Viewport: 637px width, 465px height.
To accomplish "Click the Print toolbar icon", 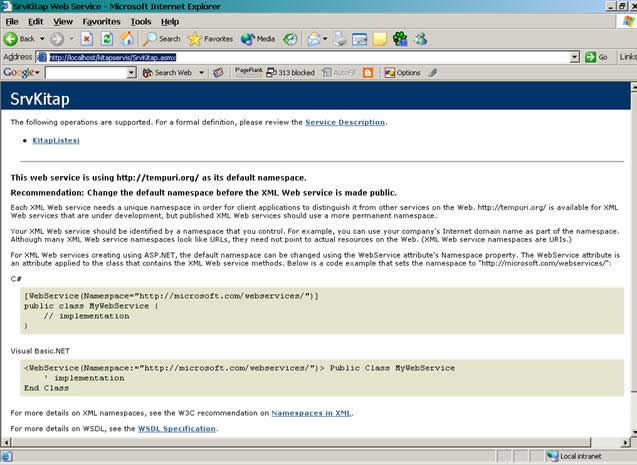I will (x=340, y=39).
